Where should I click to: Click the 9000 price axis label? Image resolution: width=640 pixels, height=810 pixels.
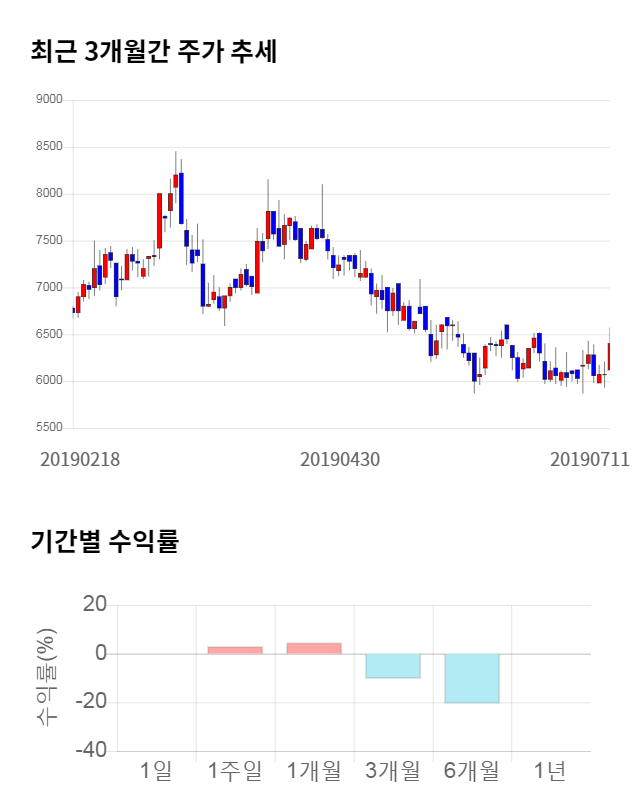click(49, 100)
